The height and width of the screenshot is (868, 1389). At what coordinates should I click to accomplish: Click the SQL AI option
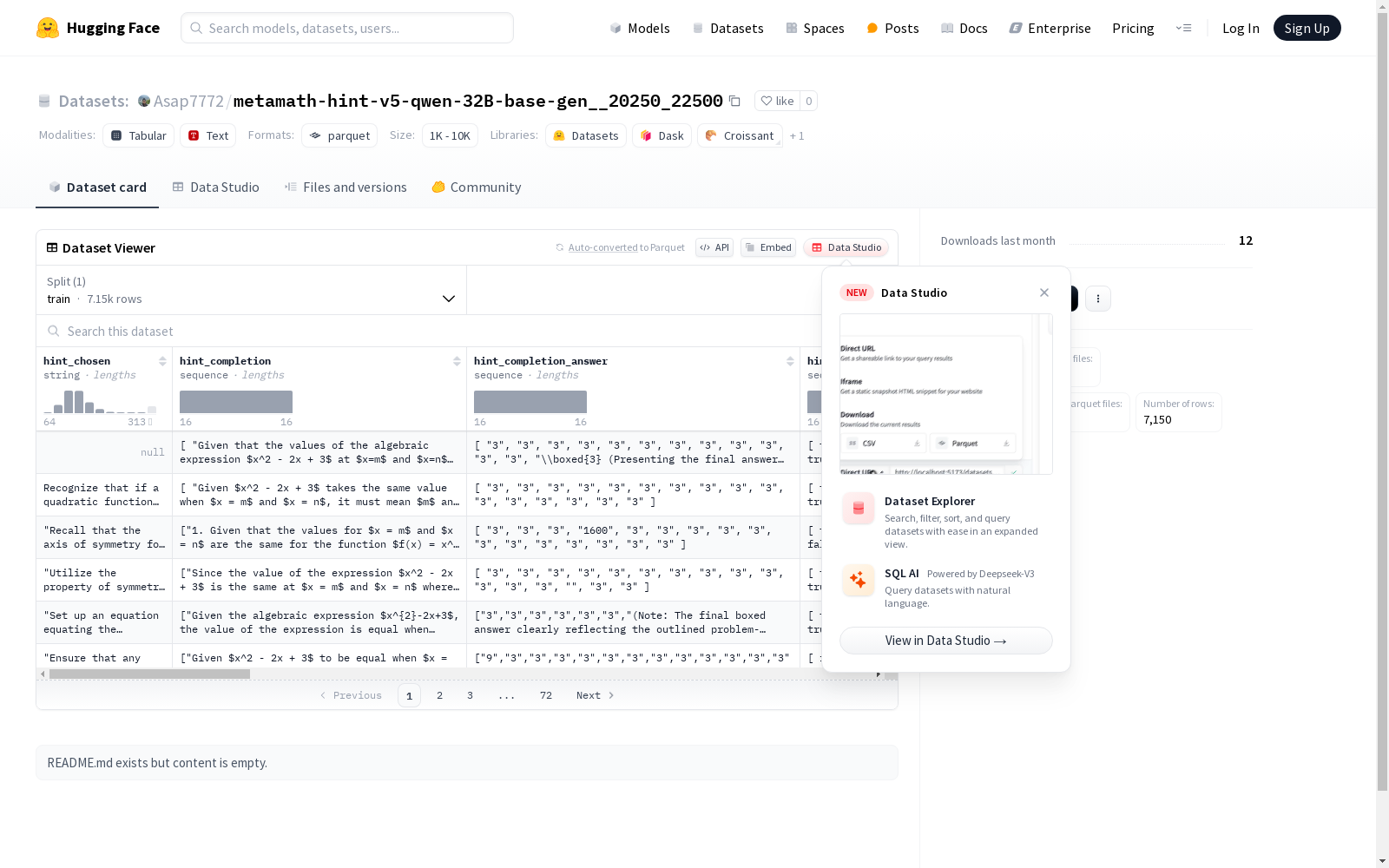[946, 588]
